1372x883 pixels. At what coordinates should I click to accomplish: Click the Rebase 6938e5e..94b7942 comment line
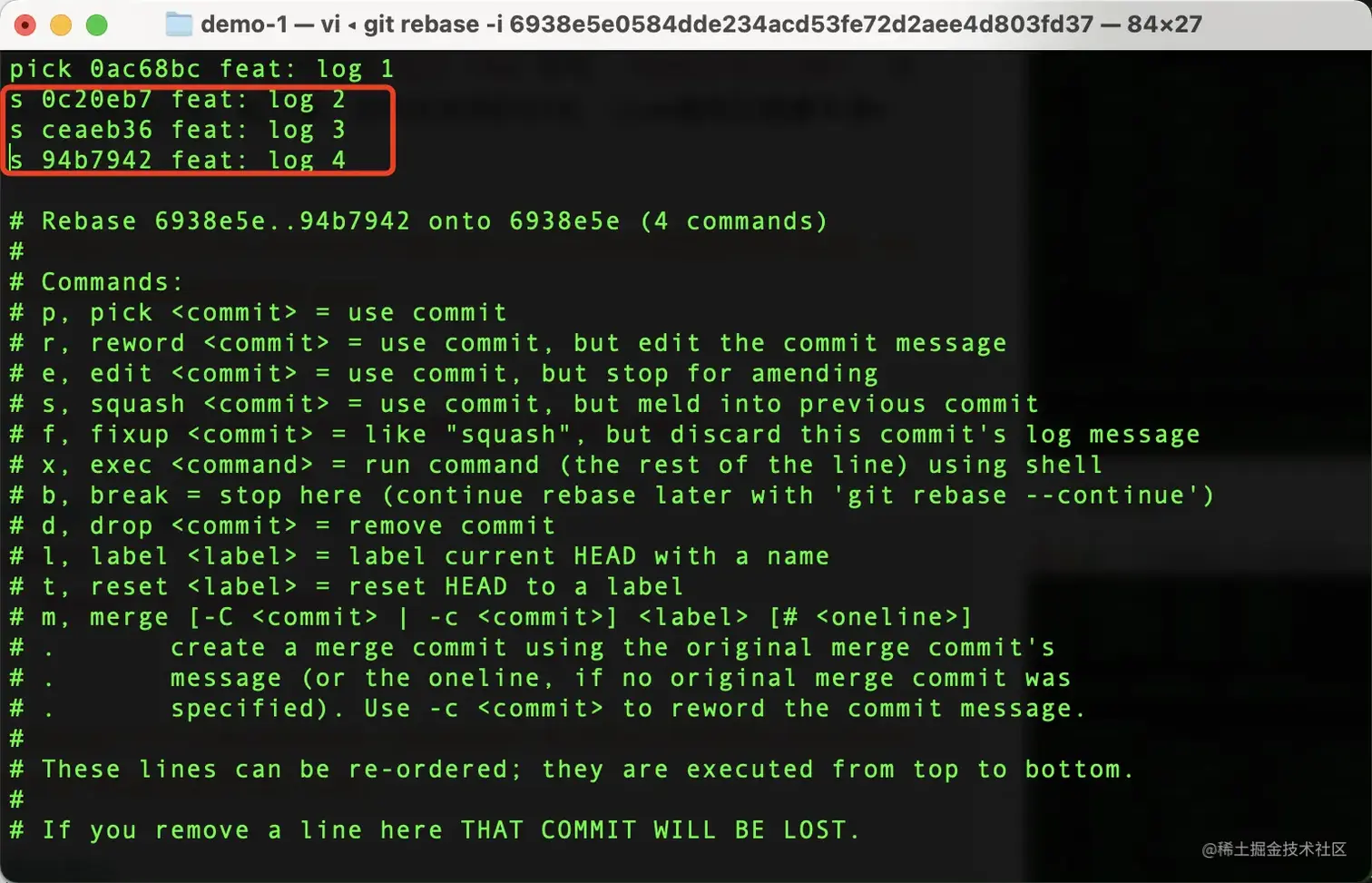tap(418, 221)
